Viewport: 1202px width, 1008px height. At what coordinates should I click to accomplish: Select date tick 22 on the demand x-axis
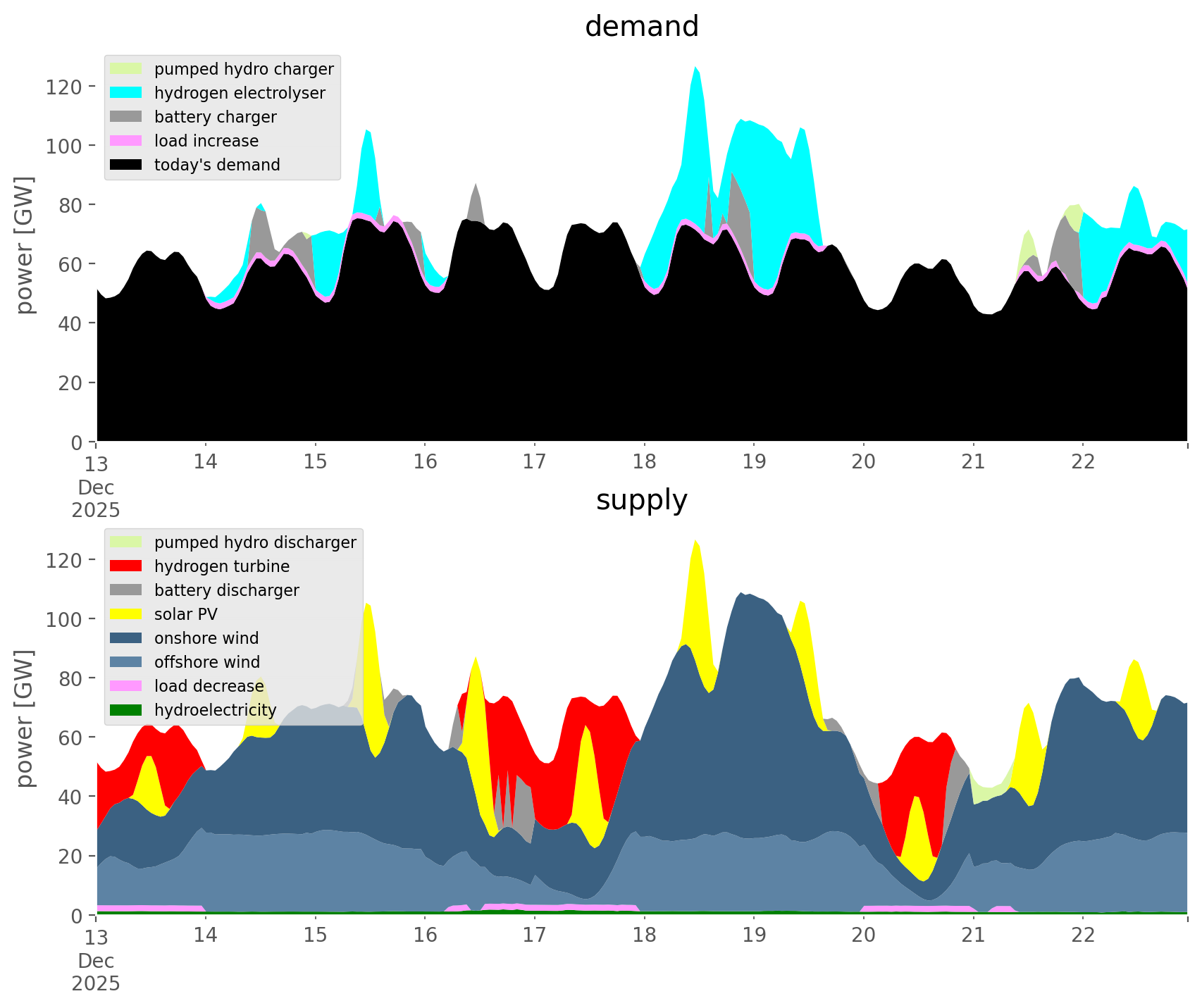(1083, 461)
